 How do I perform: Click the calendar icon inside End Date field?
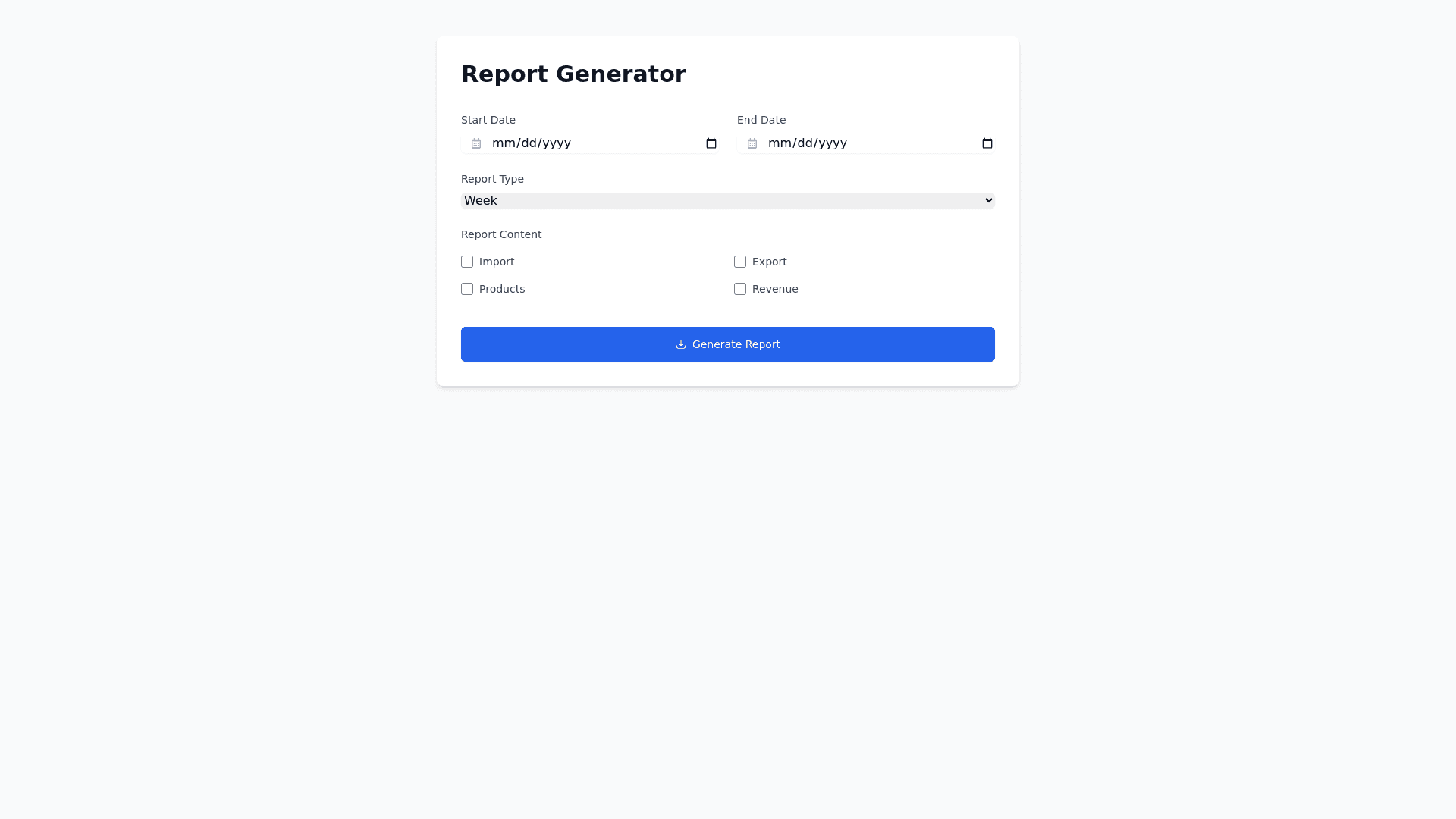point(752,143)
